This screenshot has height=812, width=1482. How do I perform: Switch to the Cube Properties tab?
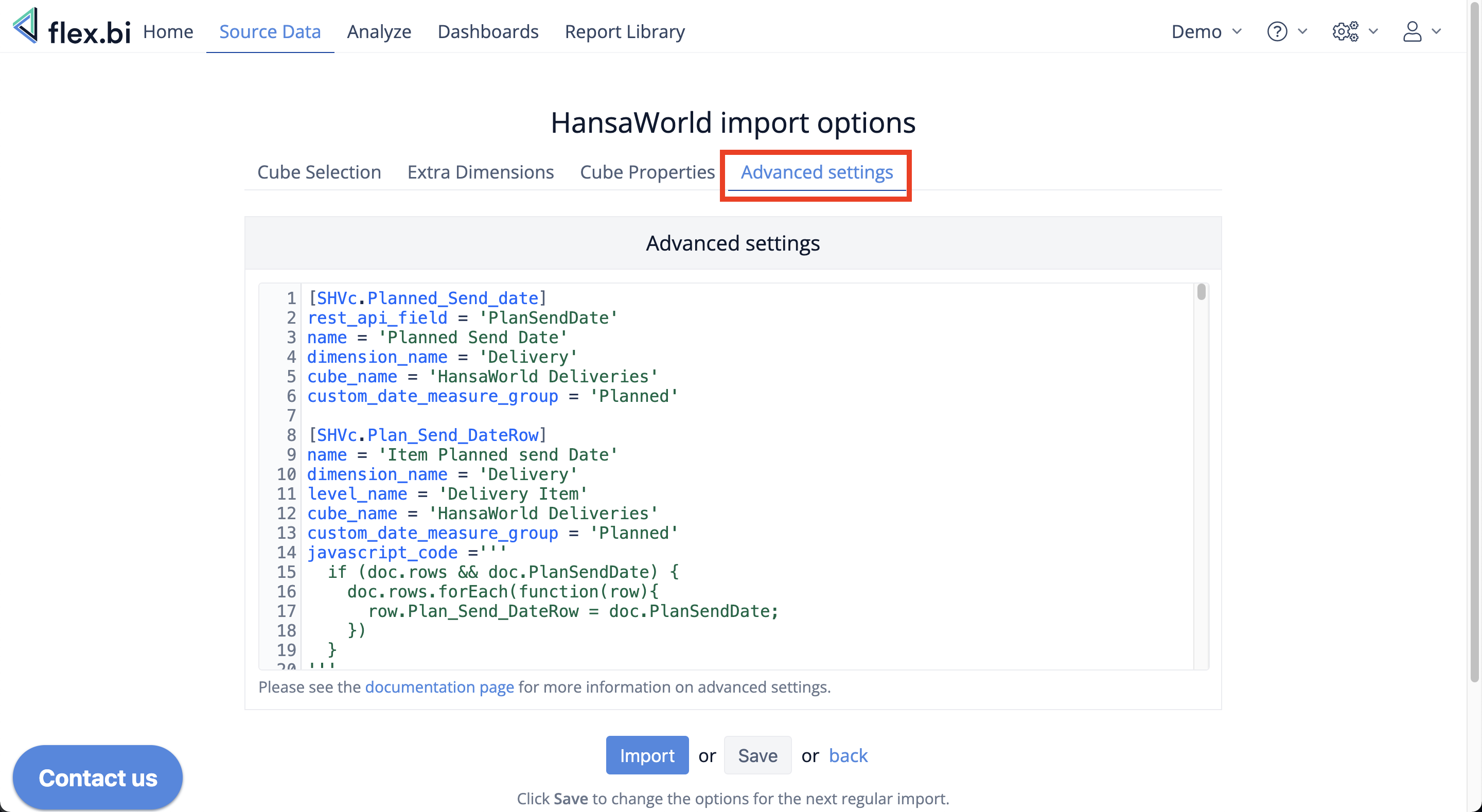pyautogui.click(x=647, y=172)
